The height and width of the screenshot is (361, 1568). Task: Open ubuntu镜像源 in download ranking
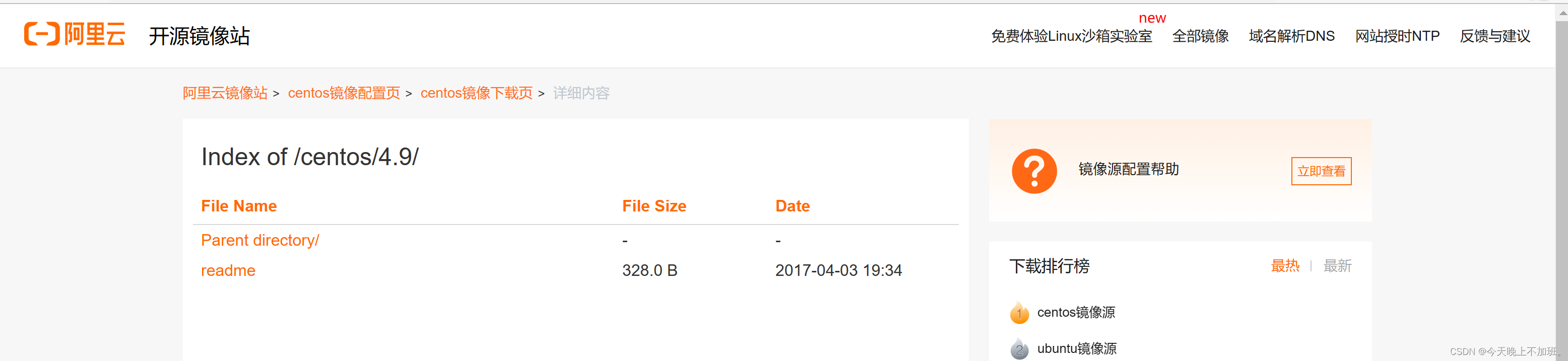pos(1076,349)
